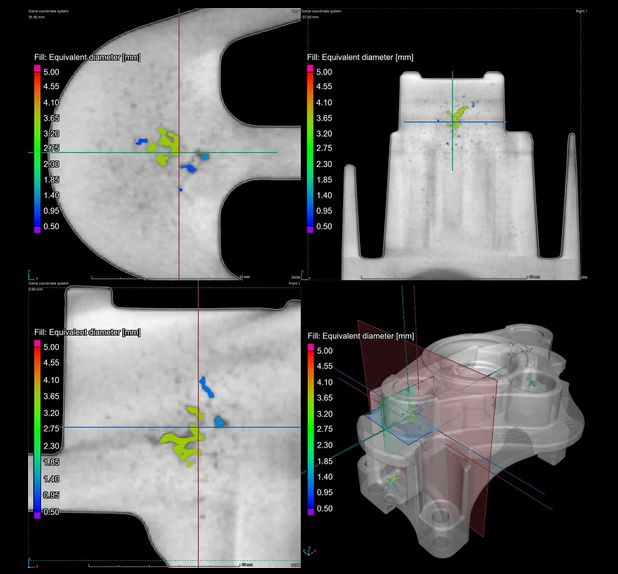Click the purple 0.50 swatch in the 3D view legend
Image resolution: width=618 pixels, height=574 pixels.
(x=309, y=510)
